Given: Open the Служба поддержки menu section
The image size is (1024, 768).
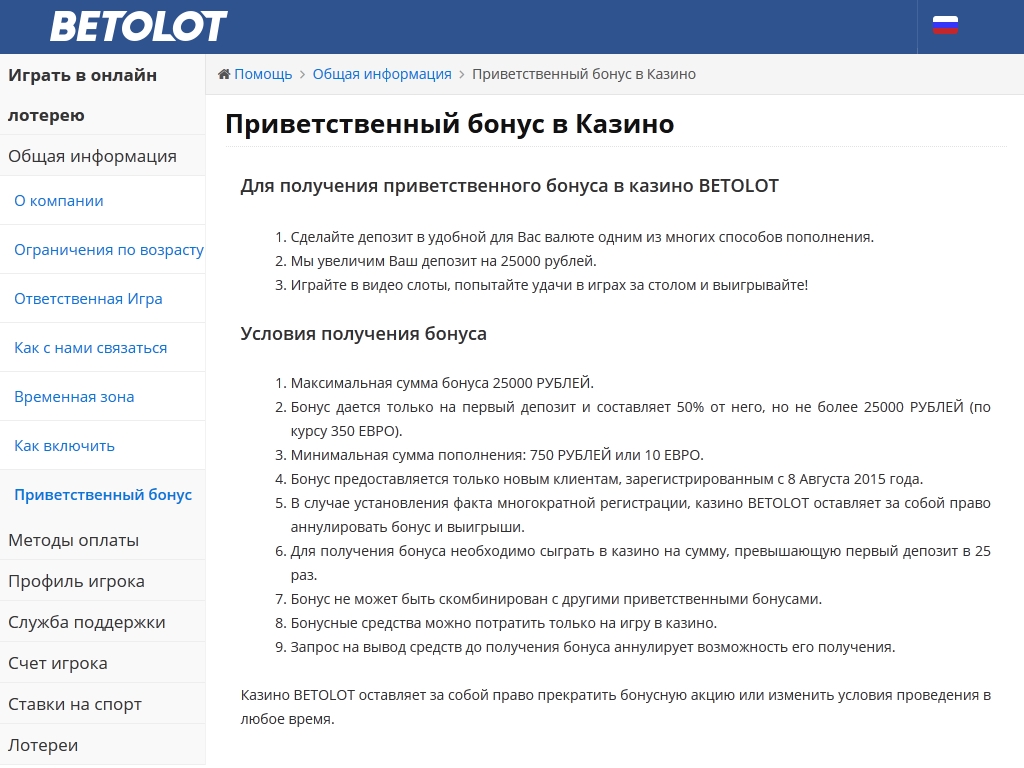Looking at the screenshot, I should click(x=86, y=622).
